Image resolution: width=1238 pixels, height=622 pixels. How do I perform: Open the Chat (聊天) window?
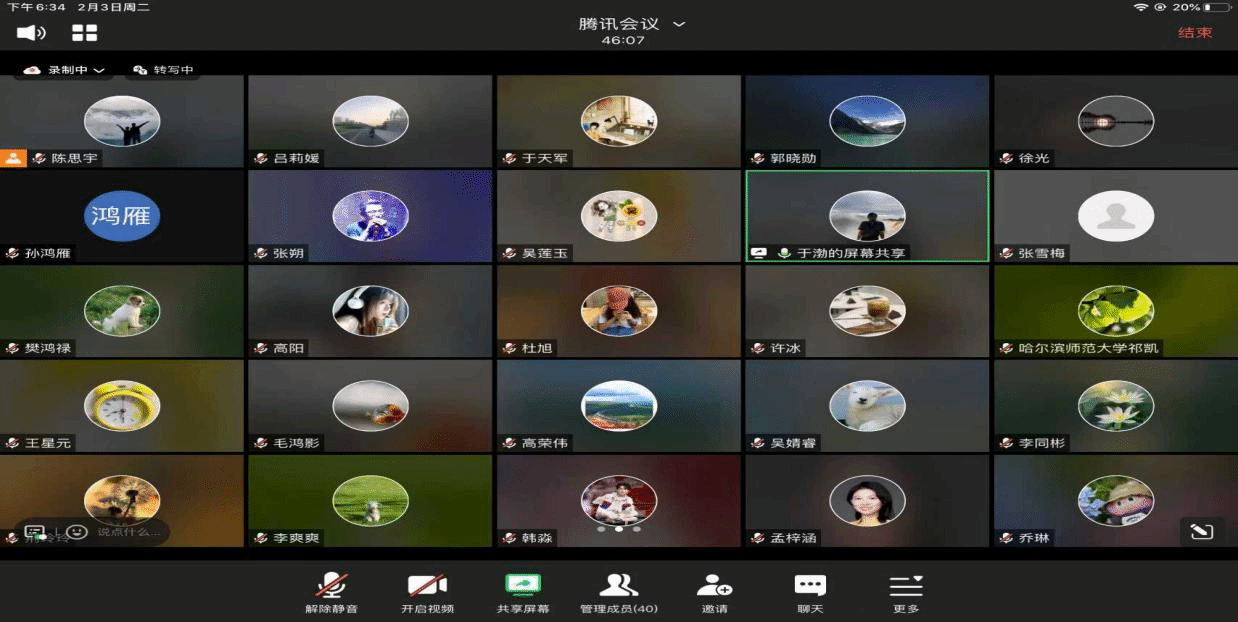coord(809,592)
